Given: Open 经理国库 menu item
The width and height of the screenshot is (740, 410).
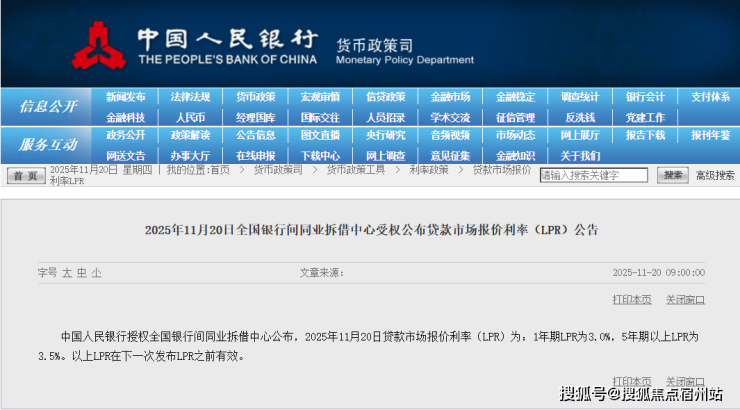Looking at the screenshot, I should 255,117.
